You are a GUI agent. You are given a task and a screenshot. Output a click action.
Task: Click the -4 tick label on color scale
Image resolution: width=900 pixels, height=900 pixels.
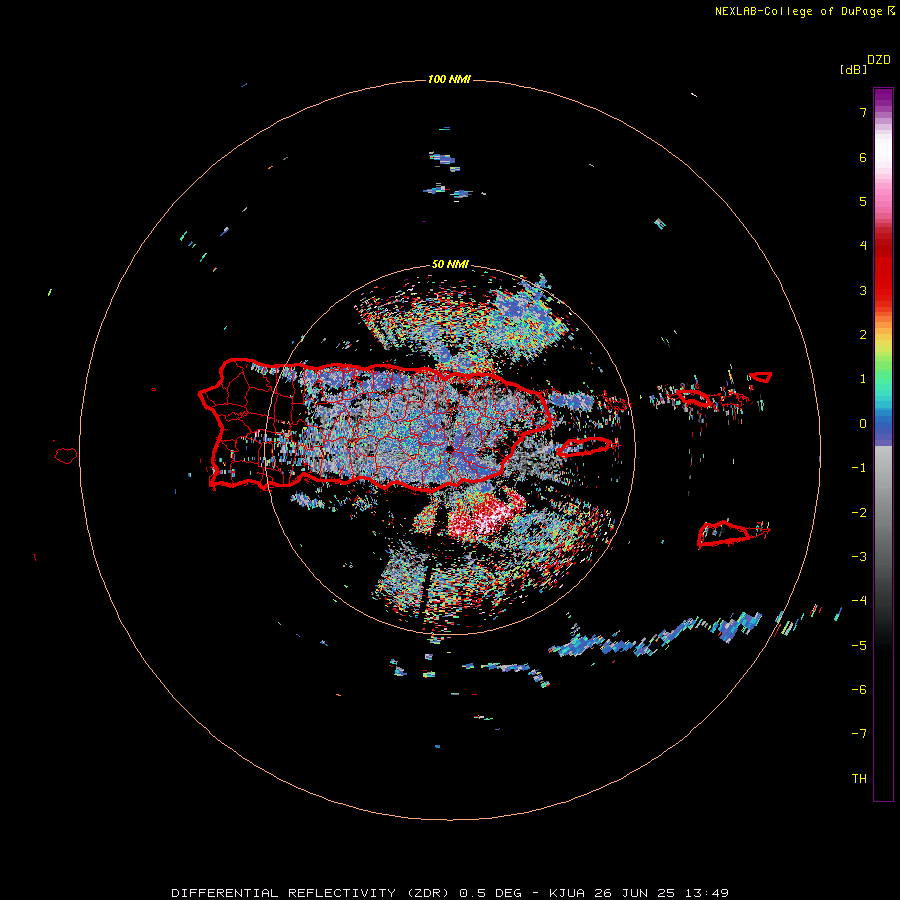(x=859, y=601)
